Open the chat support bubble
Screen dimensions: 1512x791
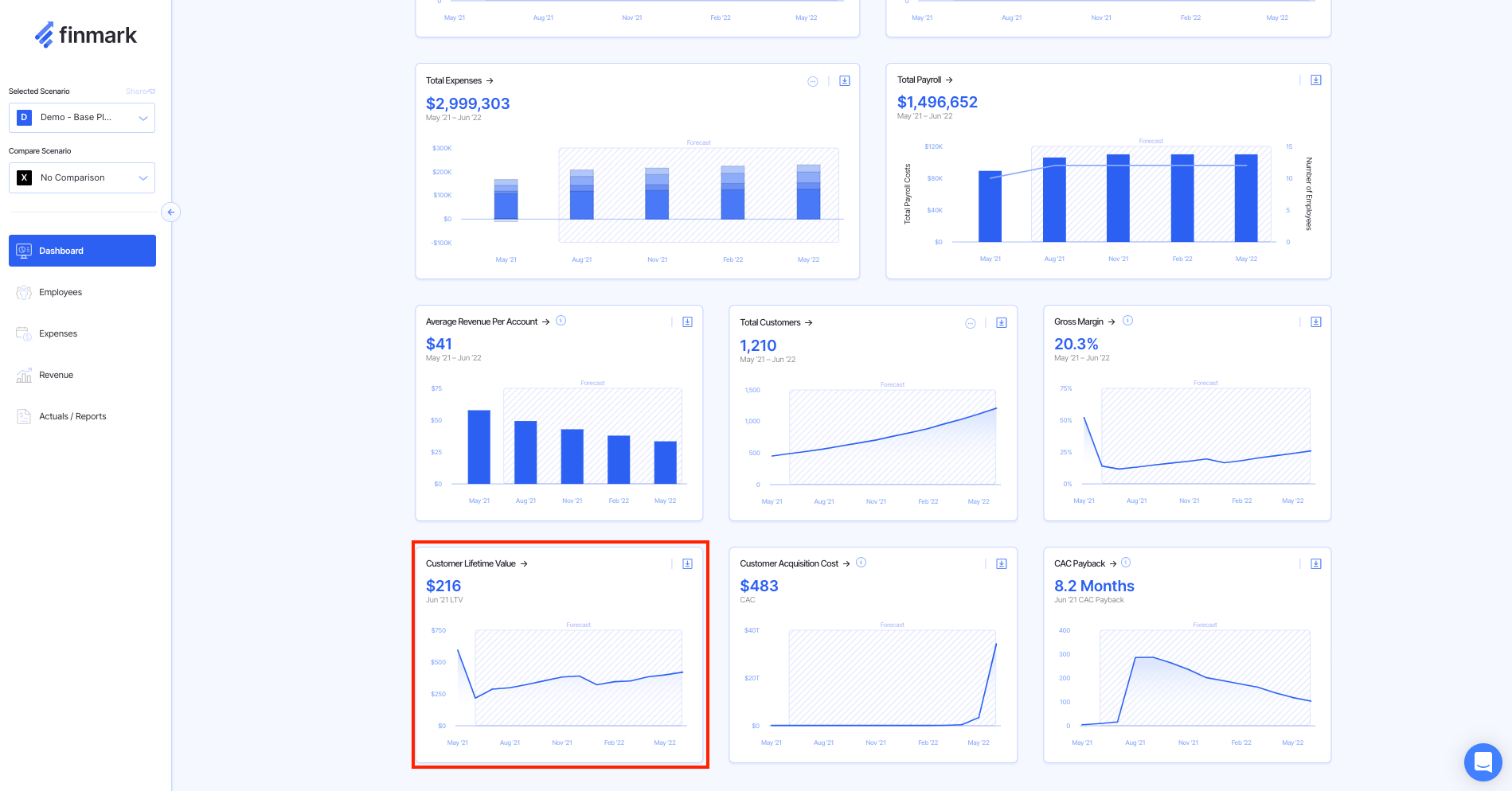[x=1482, y=762]
